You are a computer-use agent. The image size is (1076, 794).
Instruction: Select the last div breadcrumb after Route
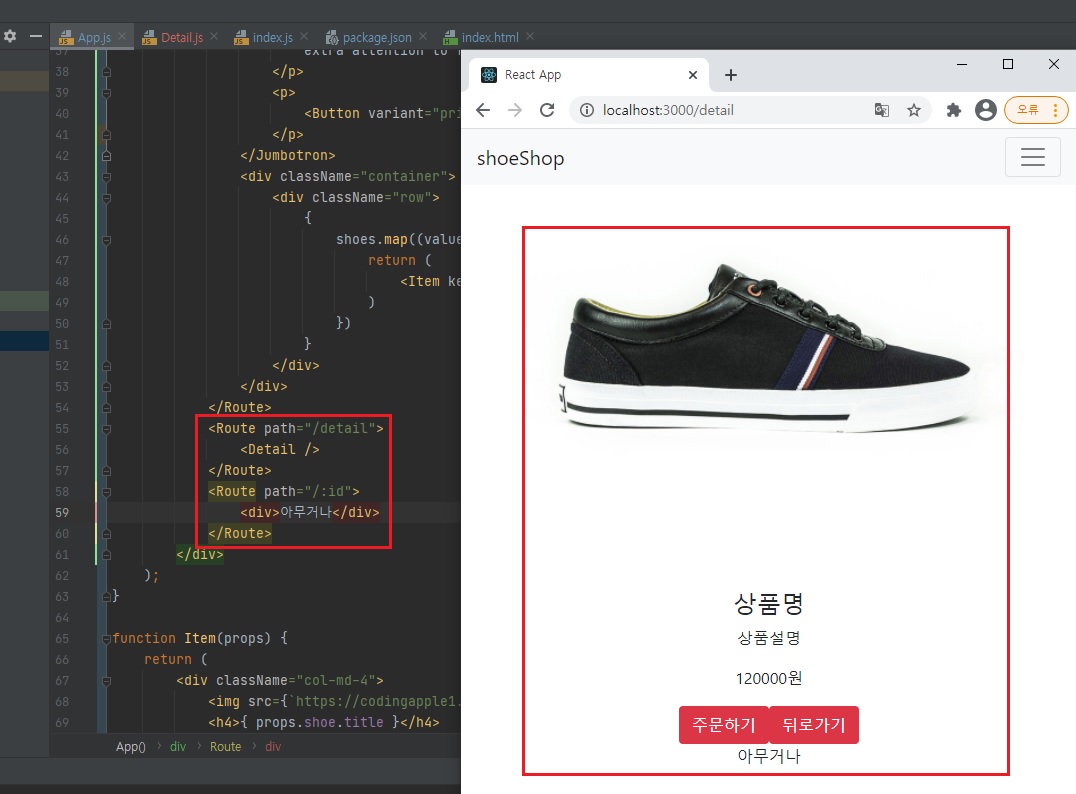(x=273, y=747)
